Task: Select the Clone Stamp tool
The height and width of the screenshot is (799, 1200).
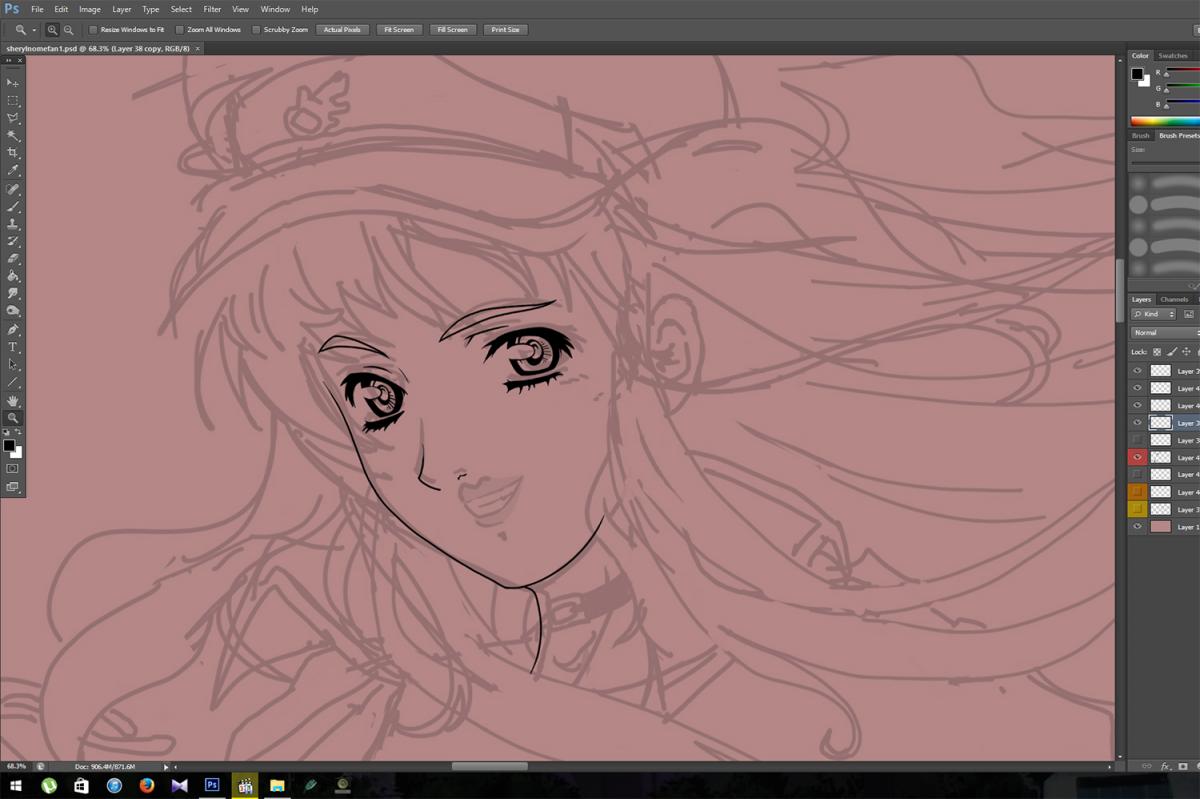Action: (x=13, y=224)
